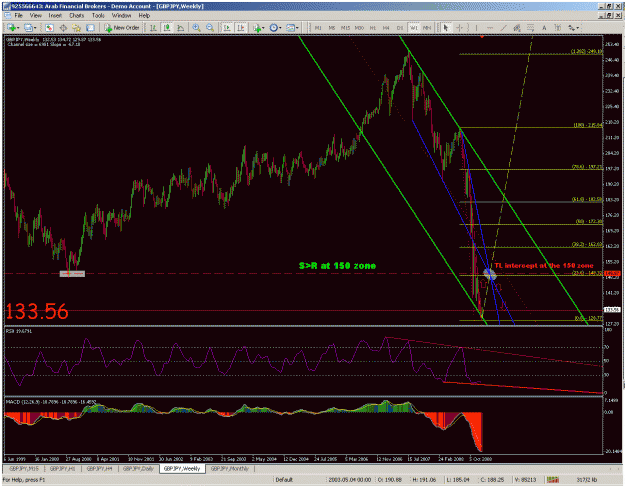Switch chart to M15 timeframe
The width and height of the screenshot is (625, 486).
[x=345, y=28]
